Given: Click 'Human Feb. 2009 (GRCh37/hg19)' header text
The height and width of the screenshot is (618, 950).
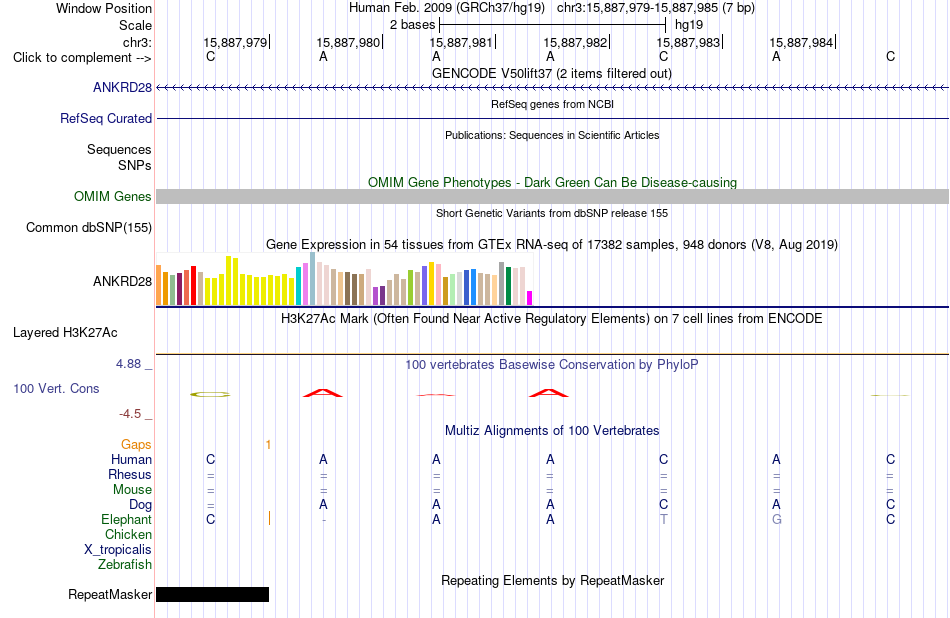Looking at the screenshot, I should pos(447,8).
